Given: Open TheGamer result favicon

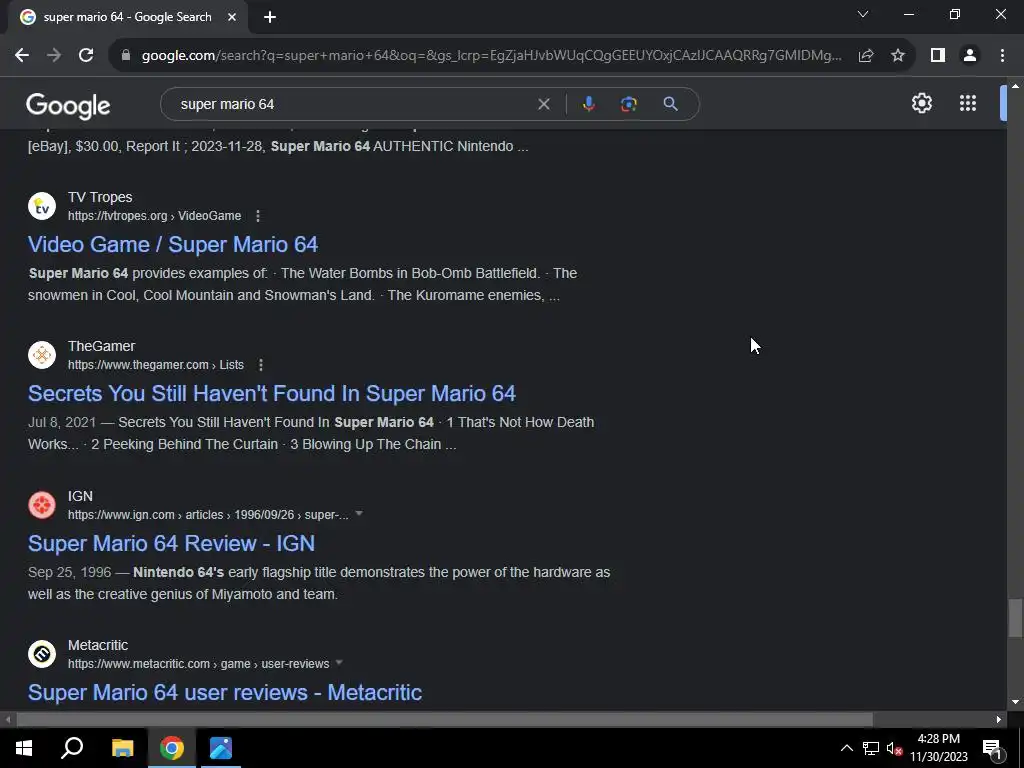Looking at the screenshot, I should point(42,355).
